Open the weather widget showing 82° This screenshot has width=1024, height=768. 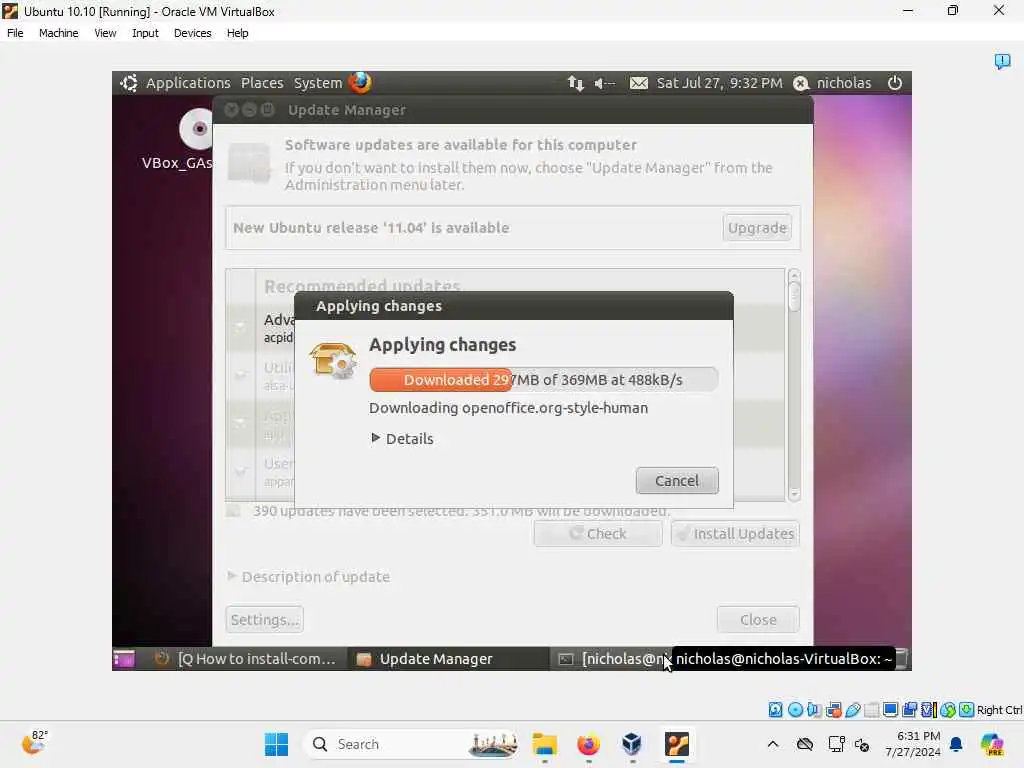click(34, 743)
